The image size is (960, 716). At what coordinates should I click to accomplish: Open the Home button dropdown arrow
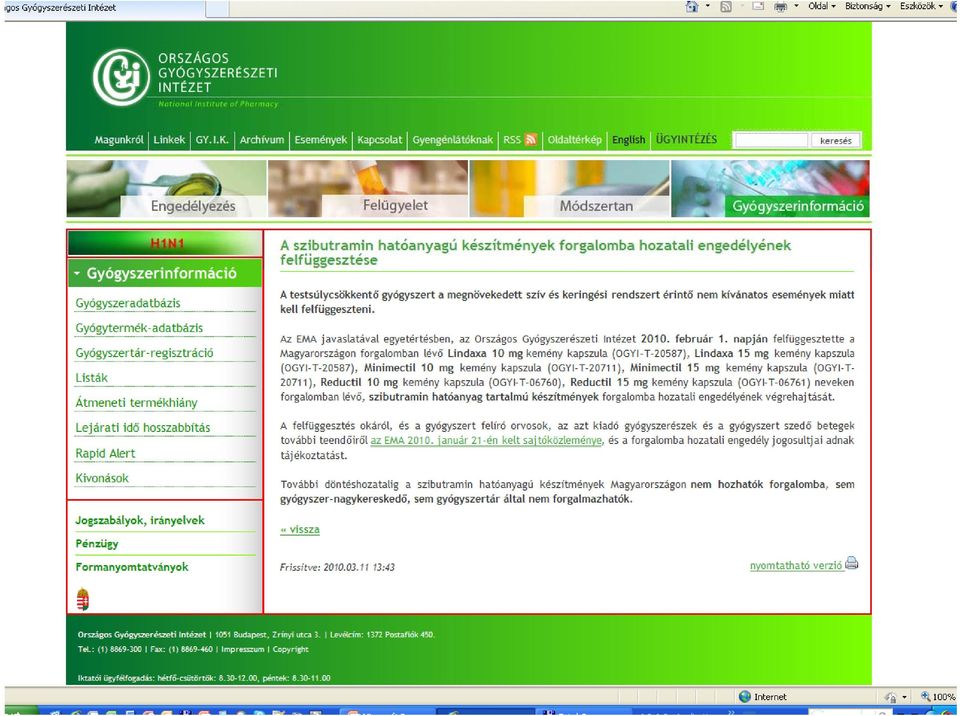708,6
